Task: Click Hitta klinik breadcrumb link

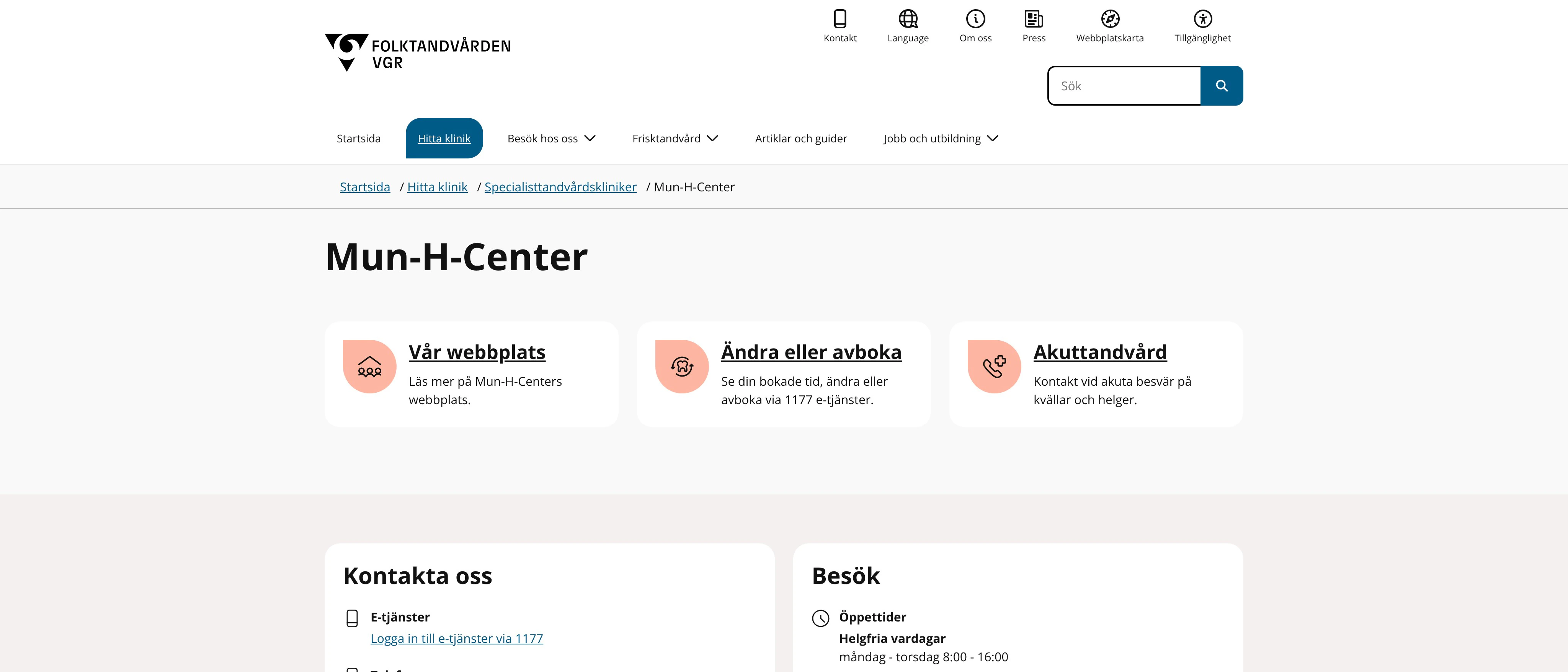Action: point(437,187)
